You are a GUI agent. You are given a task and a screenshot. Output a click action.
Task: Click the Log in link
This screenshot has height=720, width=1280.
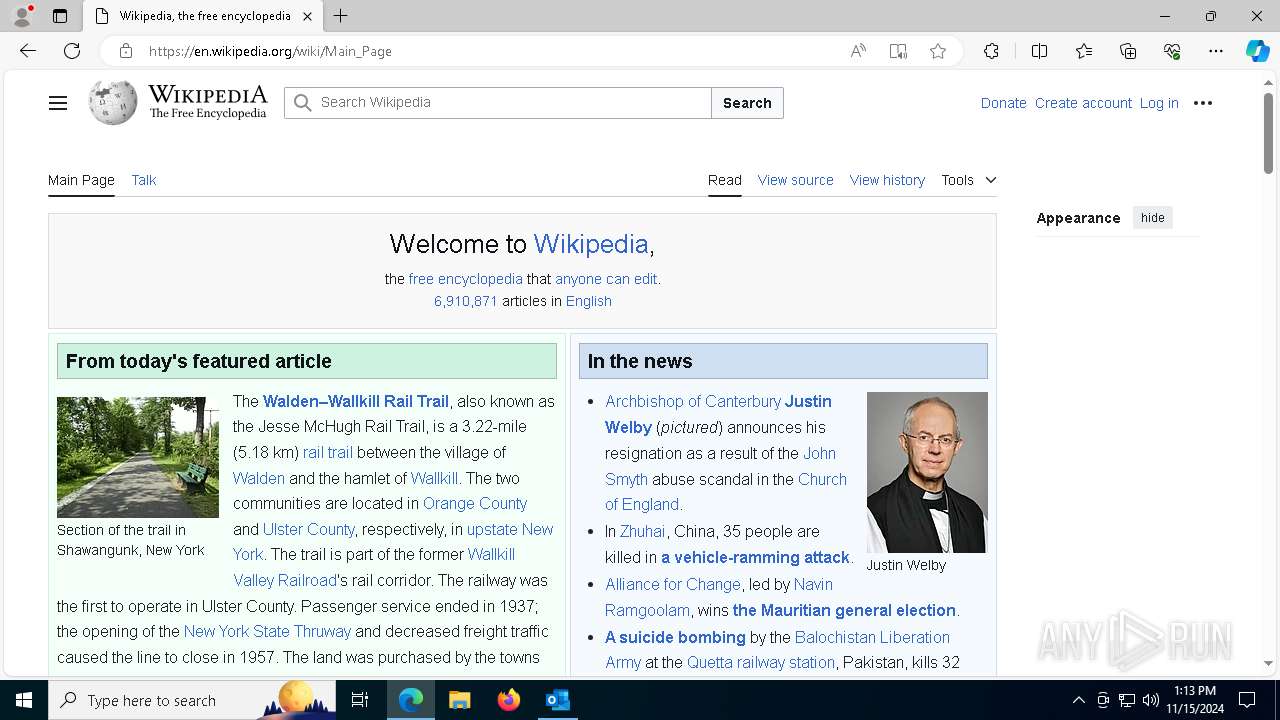click(1159, 103)
